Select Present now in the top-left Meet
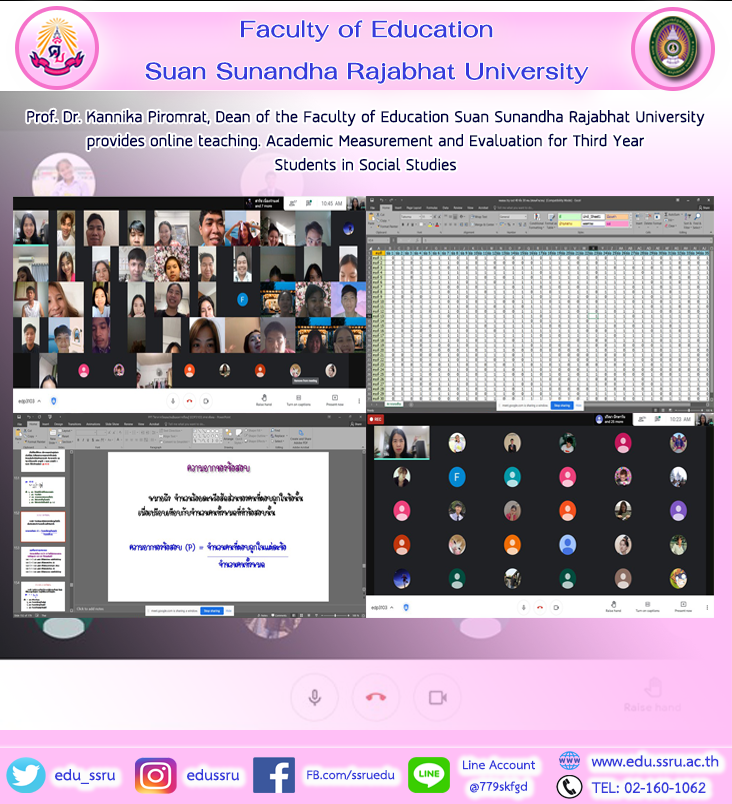The width and height of the screenshot is (732, 804). pos(335,399)
